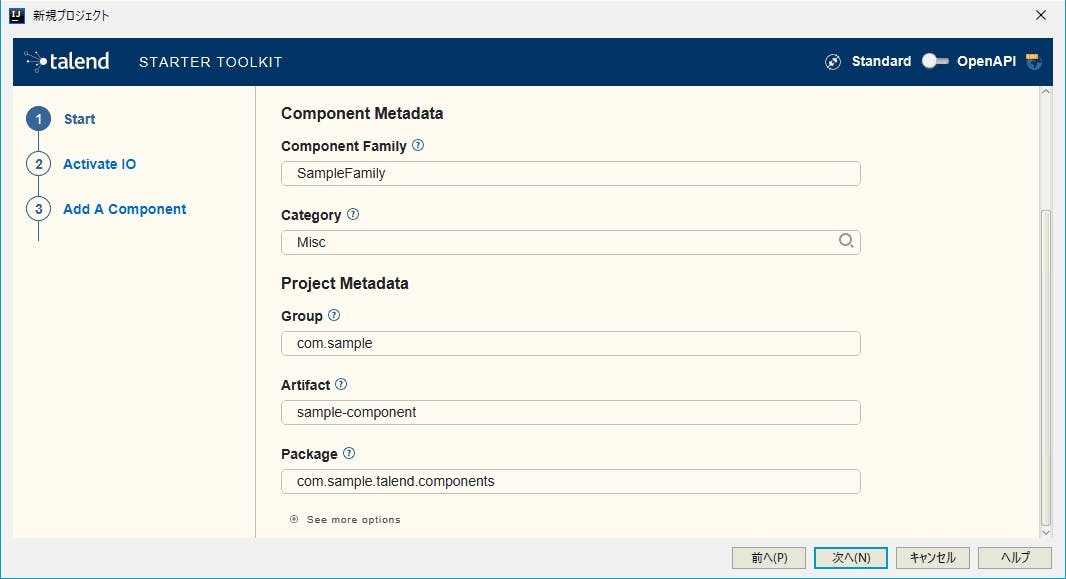Click the 前へ(P) previous button
Image resolution: width=1066 pixels, height=579 pixels.
click(769, 558)
